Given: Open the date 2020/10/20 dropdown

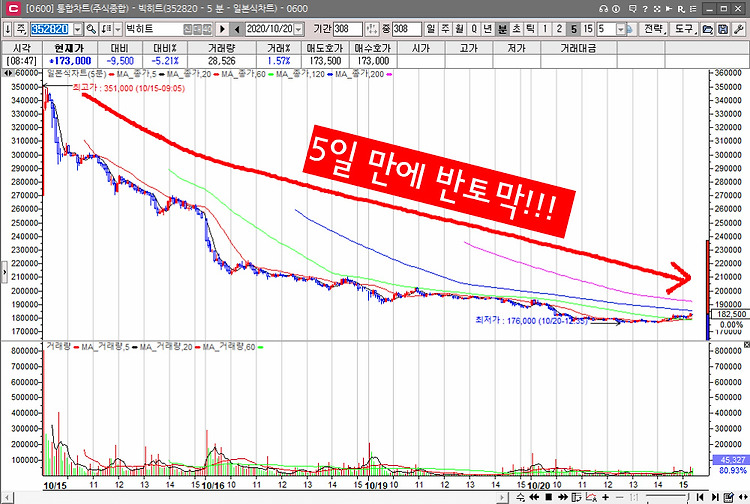Looking at the screenshot, I should (x=298, y=29).
